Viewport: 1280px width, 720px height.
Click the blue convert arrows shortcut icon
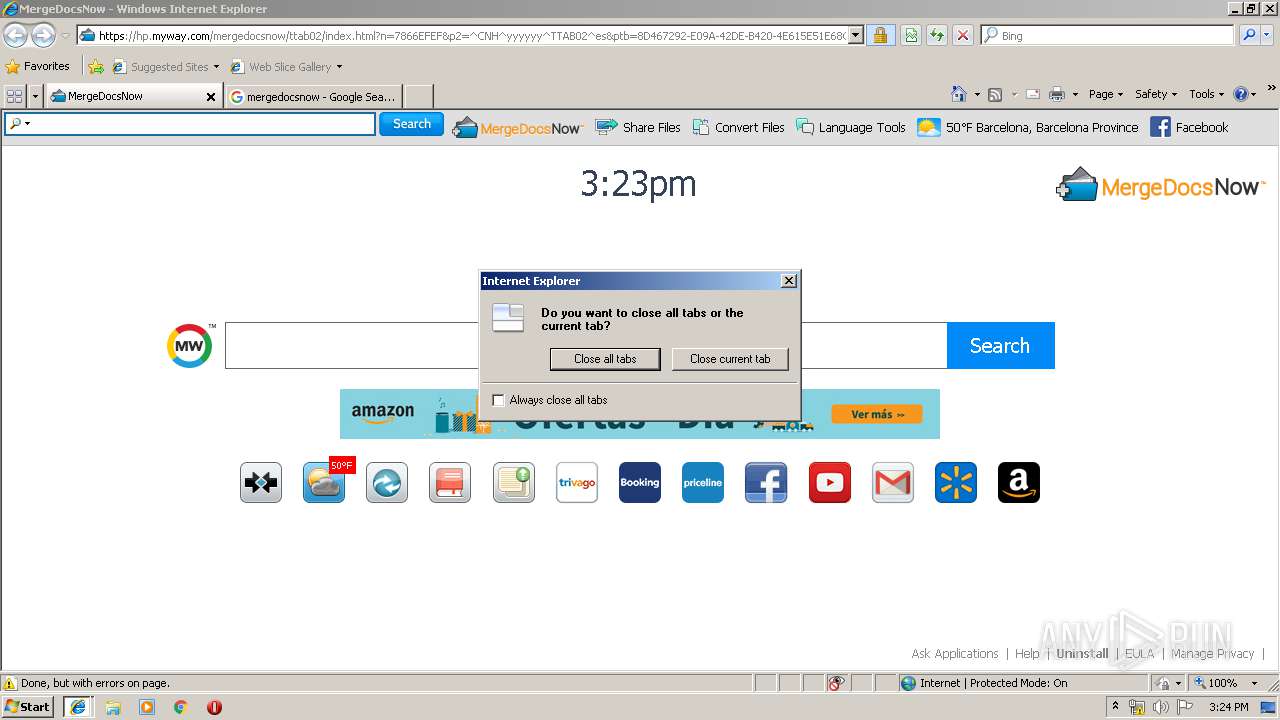pyautogui.click(x=387, y=483)
